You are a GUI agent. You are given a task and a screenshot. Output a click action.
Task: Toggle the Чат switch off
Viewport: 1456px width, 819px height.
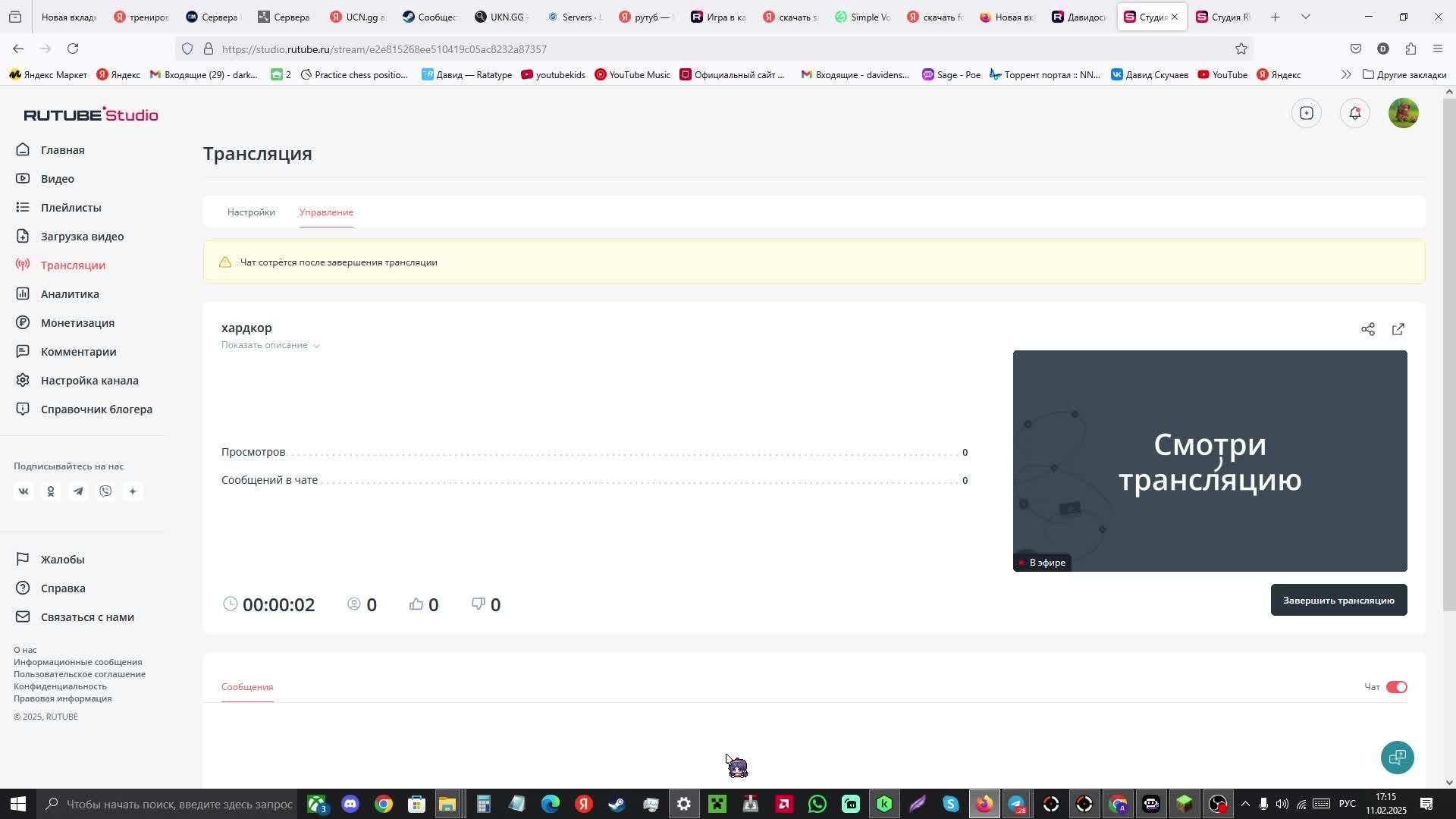pyautogui.click(x=1396, y=687)
